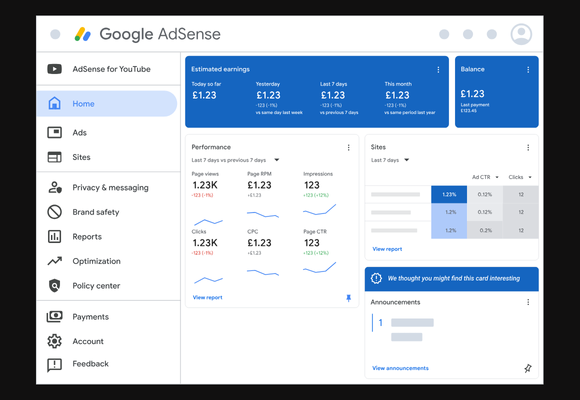This screenshot has width=580, height=400.
Task: Click the Balance amount £1.23
Action: pyautogui.click(x=472, y=94)
